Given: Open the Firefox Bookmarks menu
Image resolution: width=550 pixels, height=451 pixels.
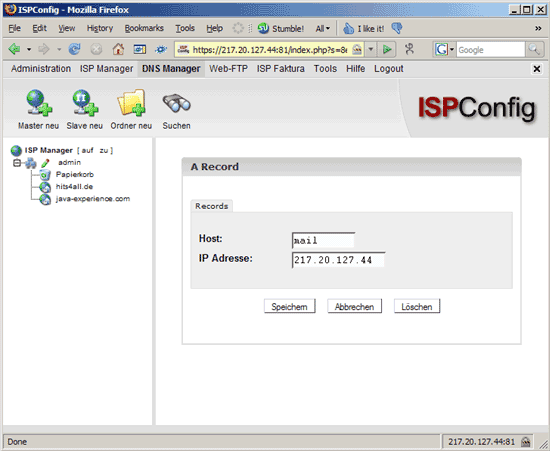Looking at the screenshot, I should click(x=144, y=28).
